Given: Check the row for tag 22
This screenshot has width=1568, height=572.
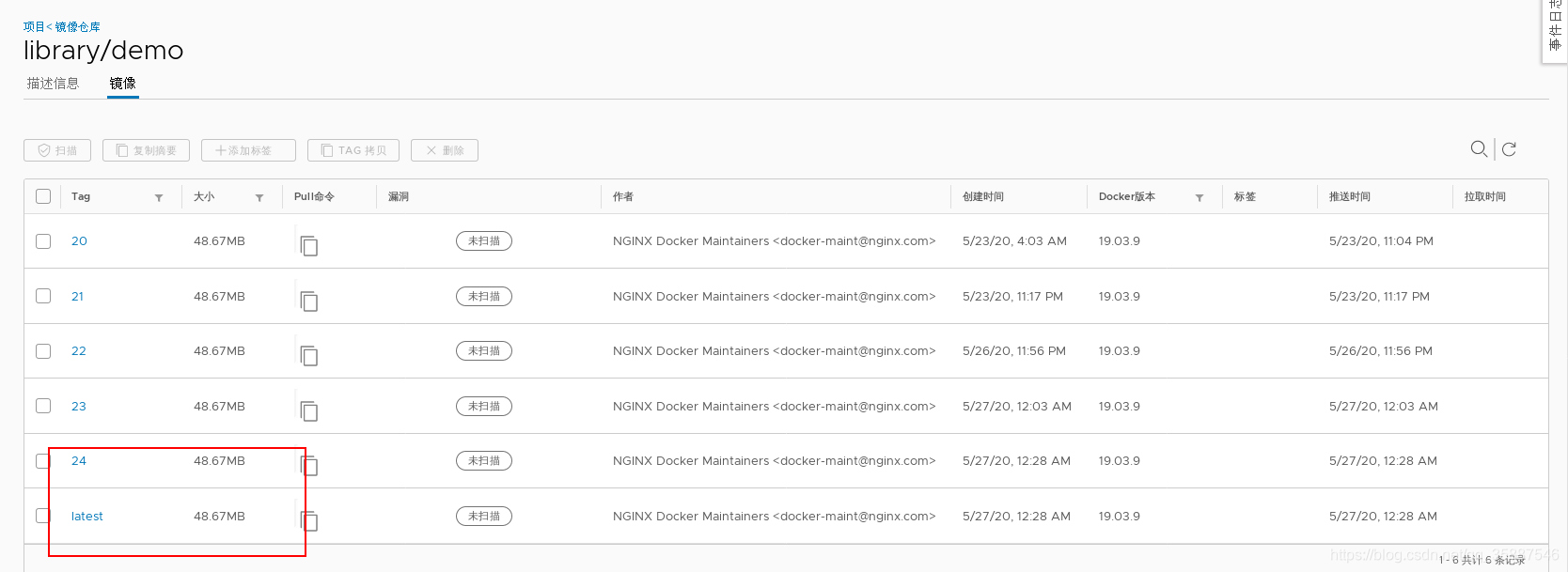Looking at the screenshot, I should point(43,351).
